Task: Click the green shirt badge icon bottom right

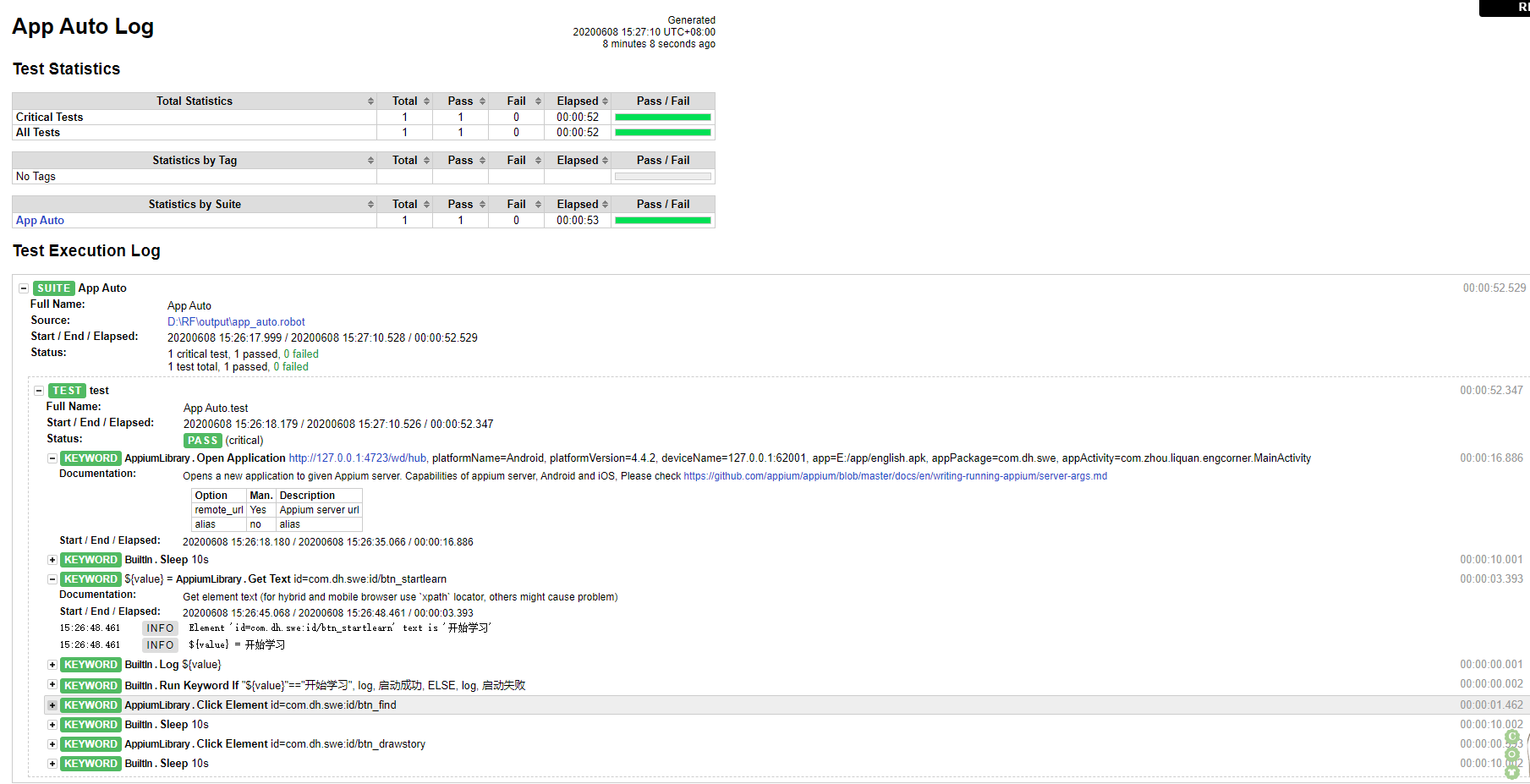Action: 1512,773
